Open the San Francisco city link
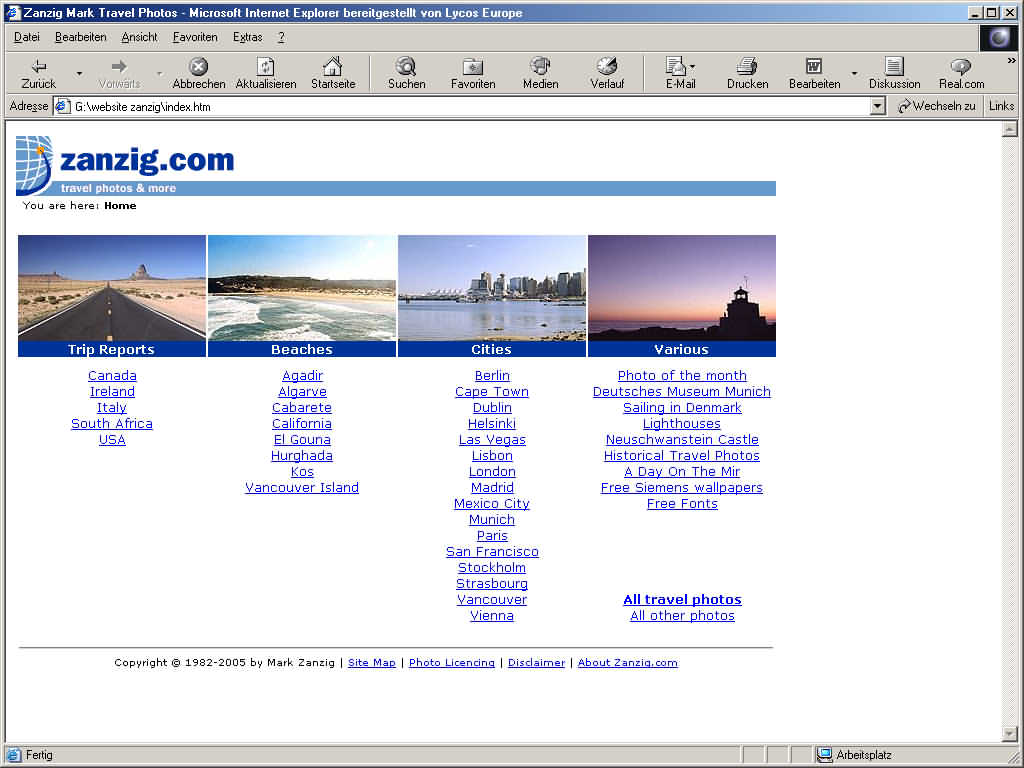 click(x=492, y=552)
